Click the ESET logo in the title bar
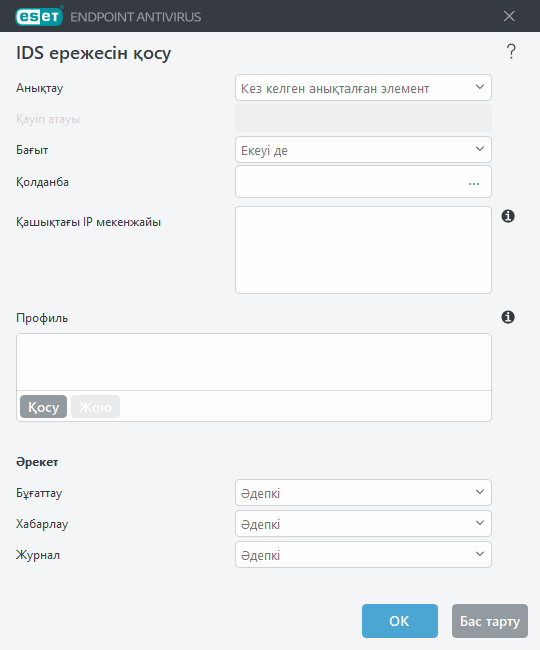This screenshot has height=650, width=540. click(x=39, y=16)
